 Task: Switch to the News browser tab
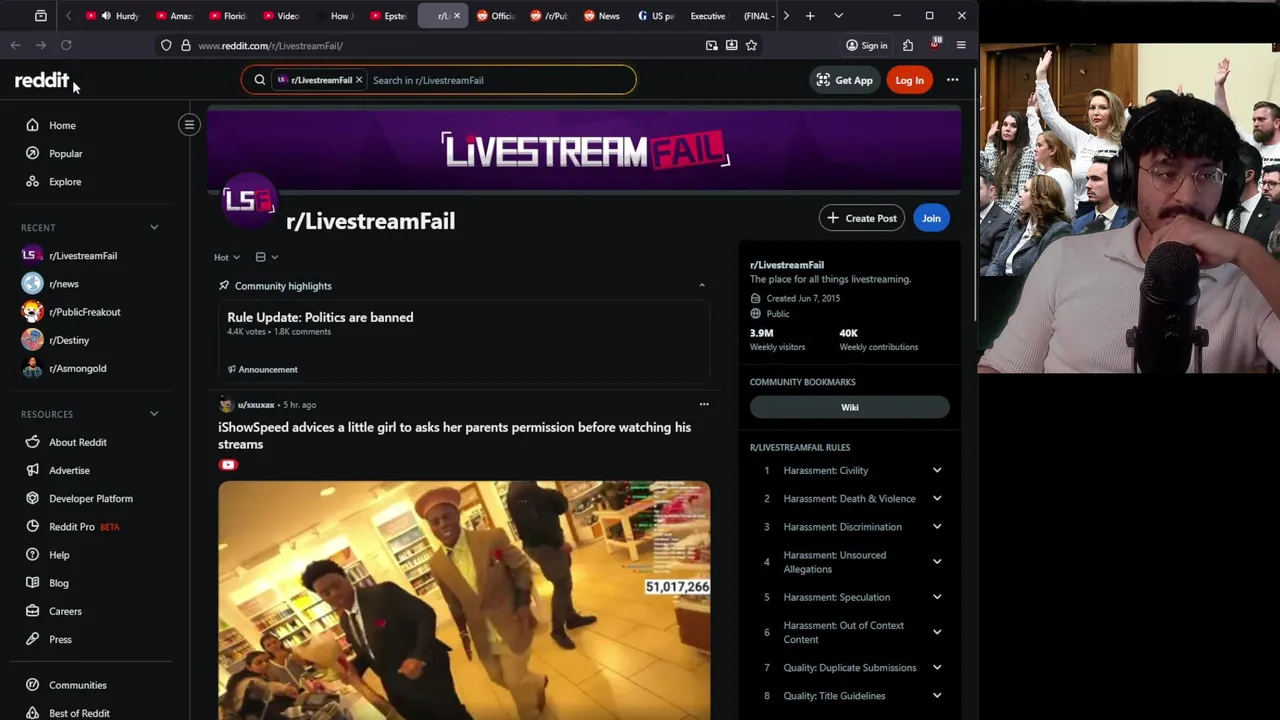(x=602, y=16)
